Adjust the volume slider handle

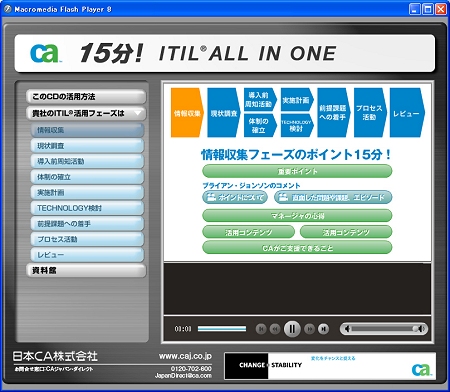click(x=416, y=329)
